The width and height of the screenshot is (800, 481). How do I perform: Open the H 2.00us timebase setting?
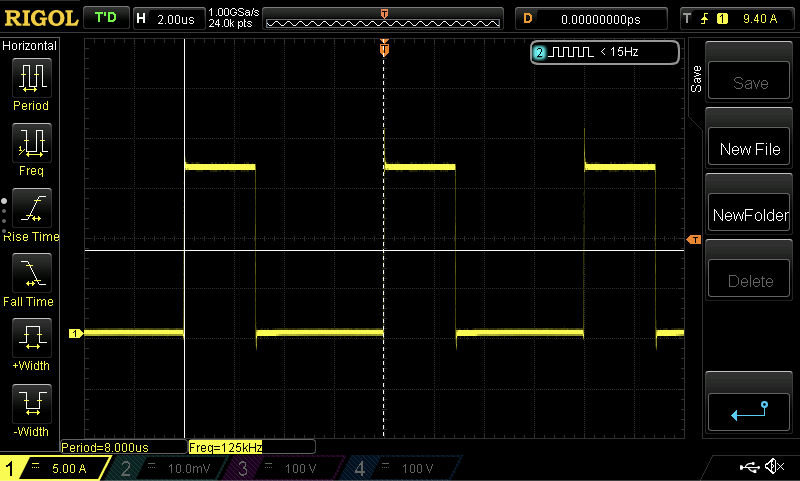(167, 18)
